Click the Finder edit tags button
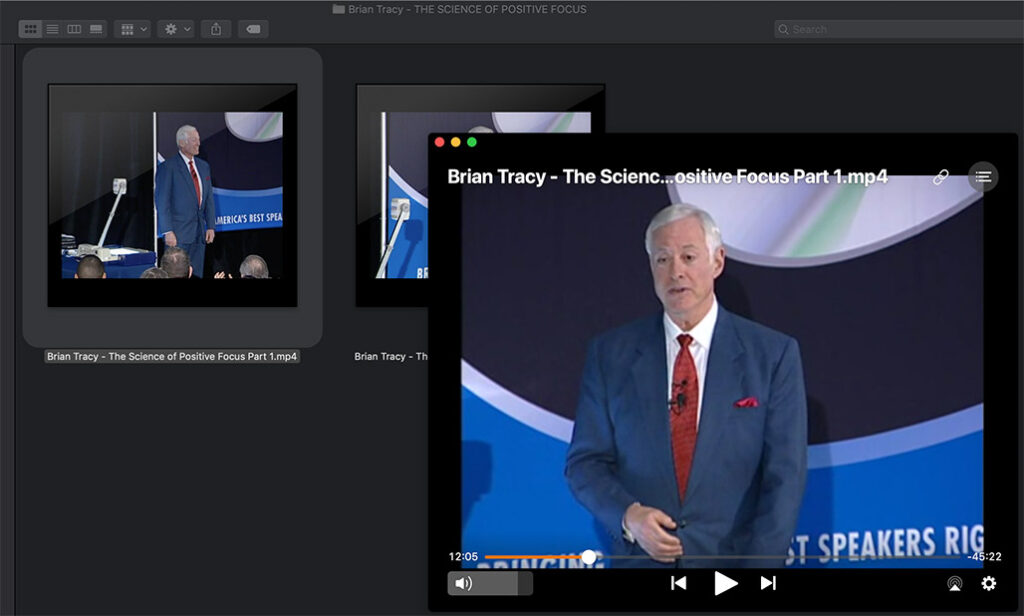Viewport: 1024px width, 616px height. [253, 29]
